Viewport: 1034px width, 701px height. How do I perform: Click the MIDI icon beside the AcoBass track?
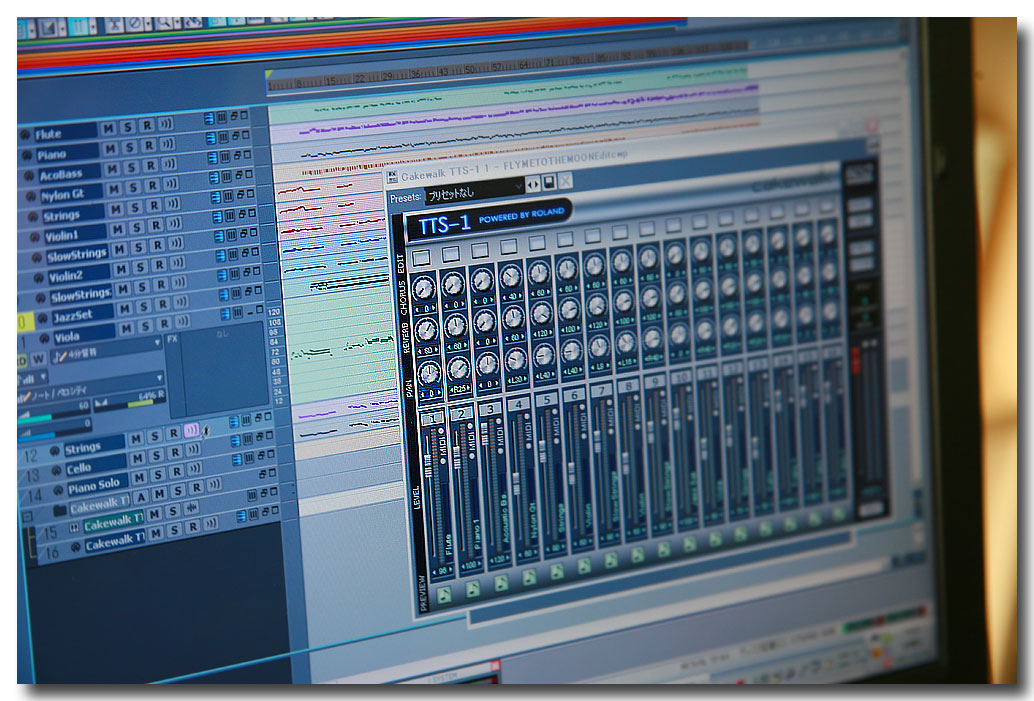click(29, 176)
